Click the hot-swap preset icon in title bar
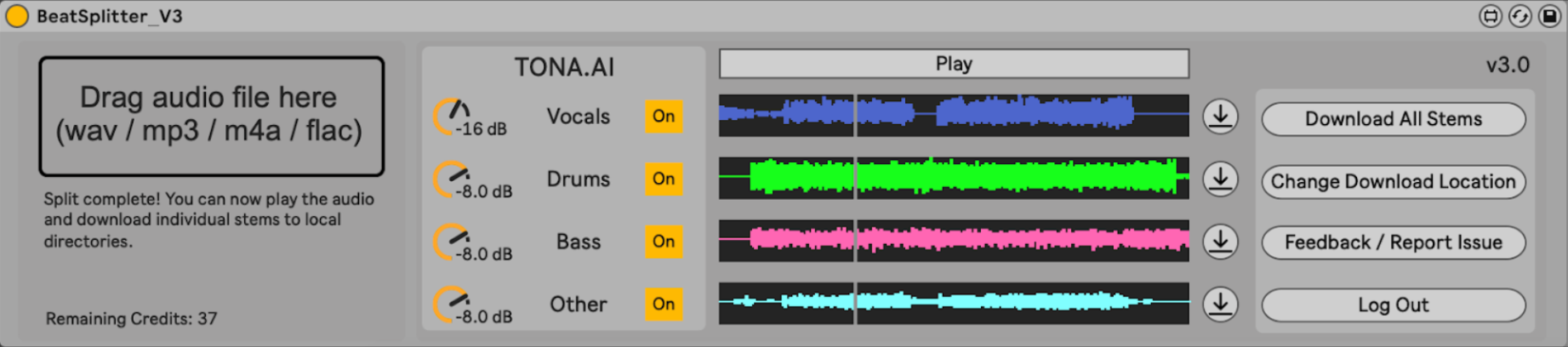This screenshot has width=1568, height=347. [1520, 16]
